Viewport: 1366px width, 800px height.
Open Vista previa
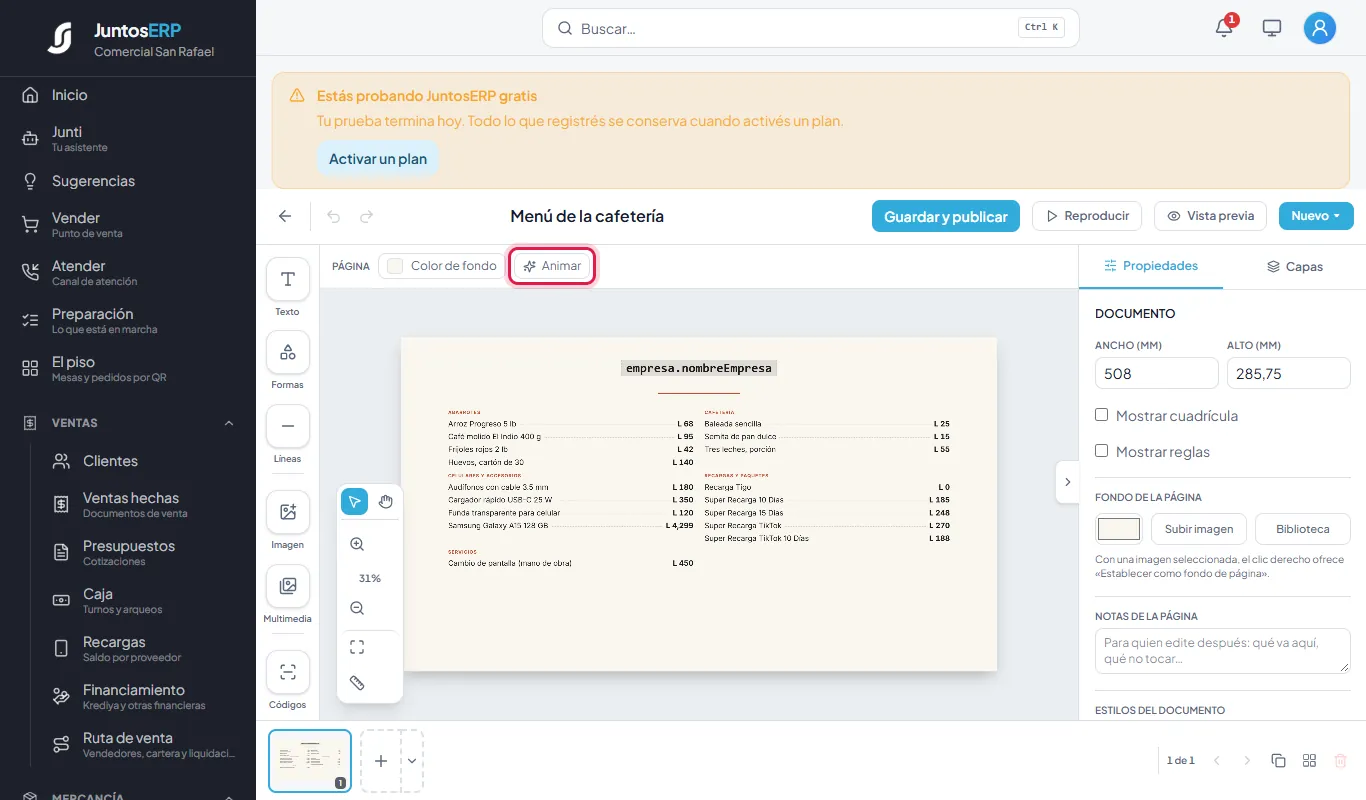1210,216
